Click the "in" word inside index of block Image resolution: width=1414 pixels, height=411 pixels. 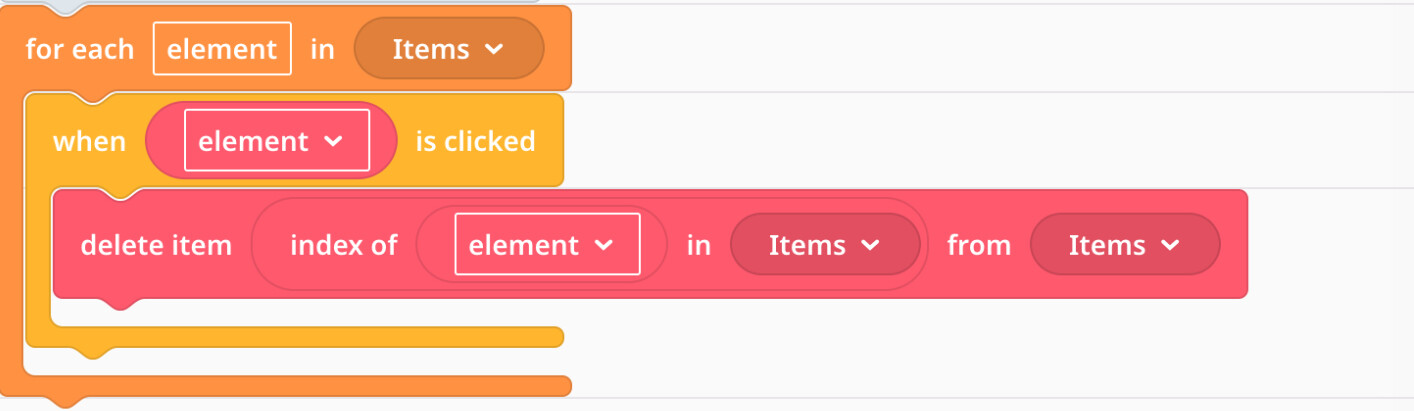point(698,245)
